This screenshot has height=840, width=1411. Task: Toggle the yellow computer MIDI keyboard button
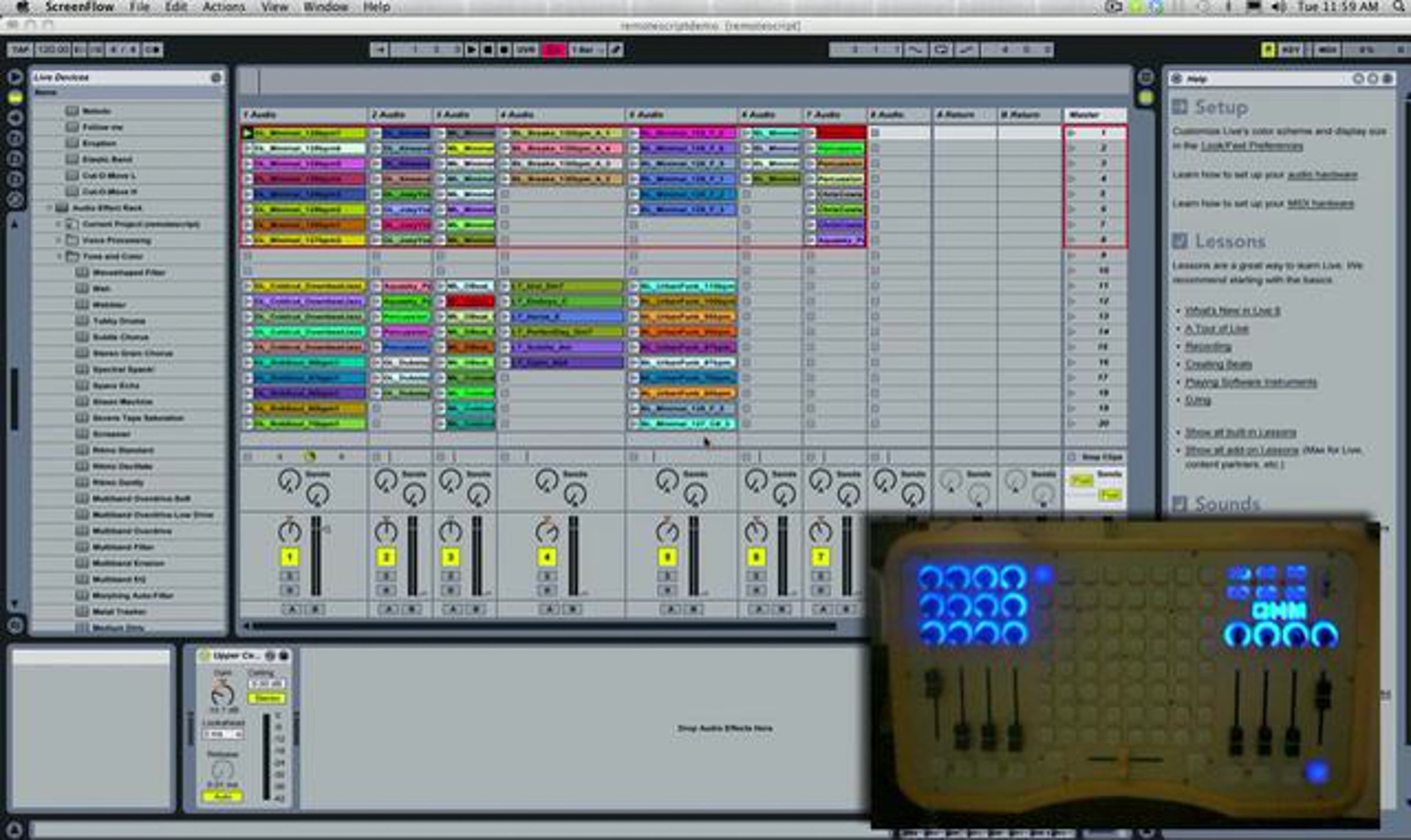pyautogui.click(x=1268, y=50)
